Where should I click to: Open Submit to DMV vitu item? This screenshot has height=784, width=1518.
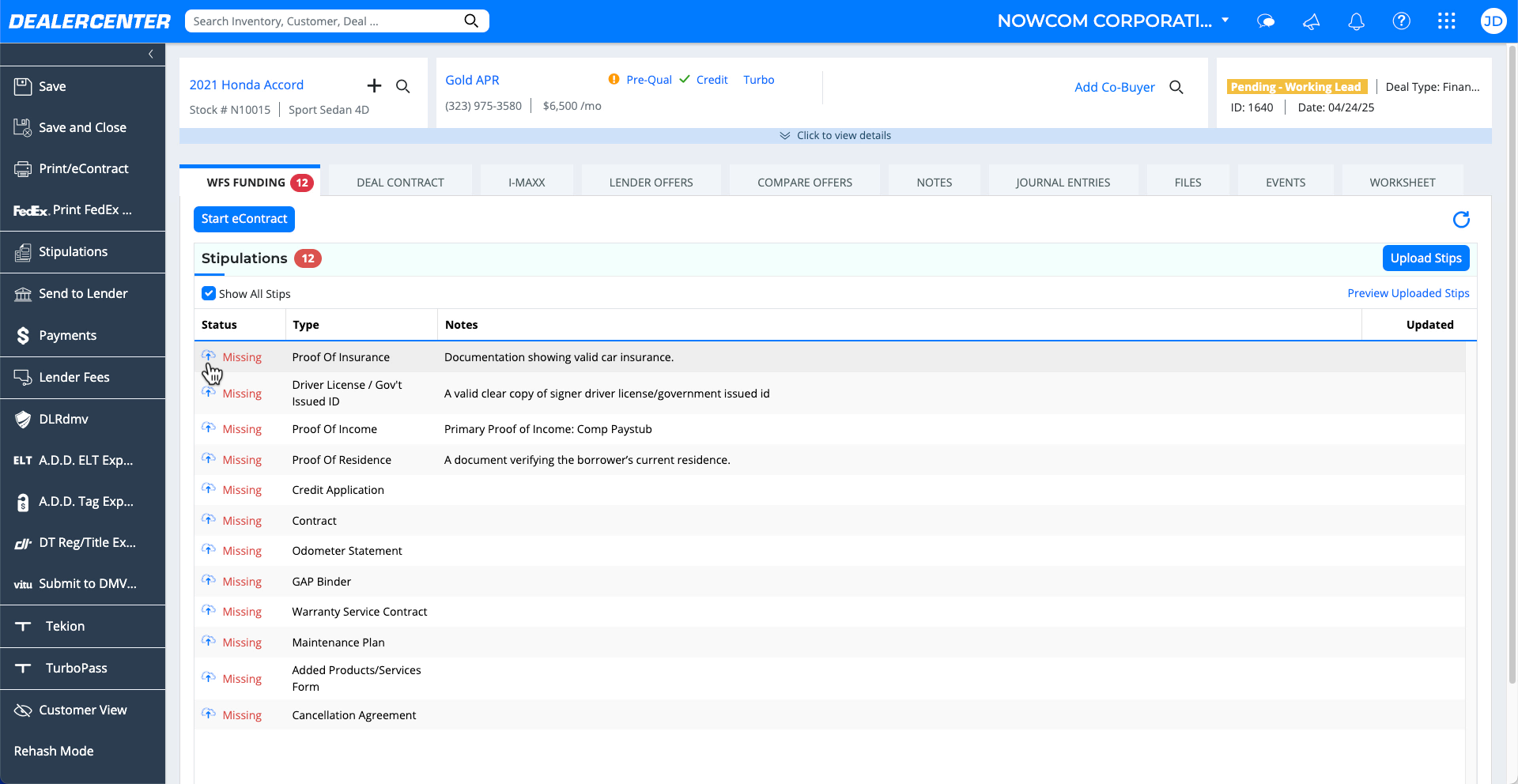(x=83, y=584)
